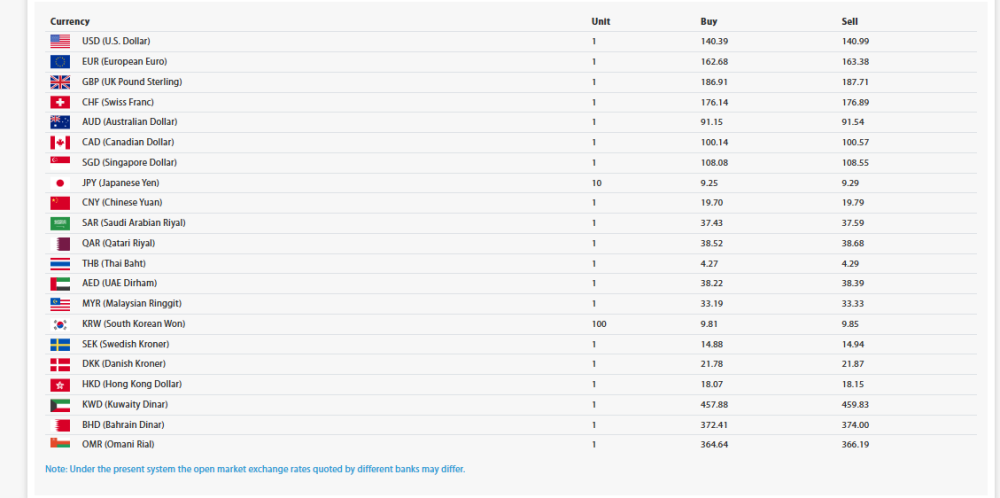The width and height of the screenshot is (1000, 498).
Task: Select the Japanese Yen flag icon
Action: (60, 183)
